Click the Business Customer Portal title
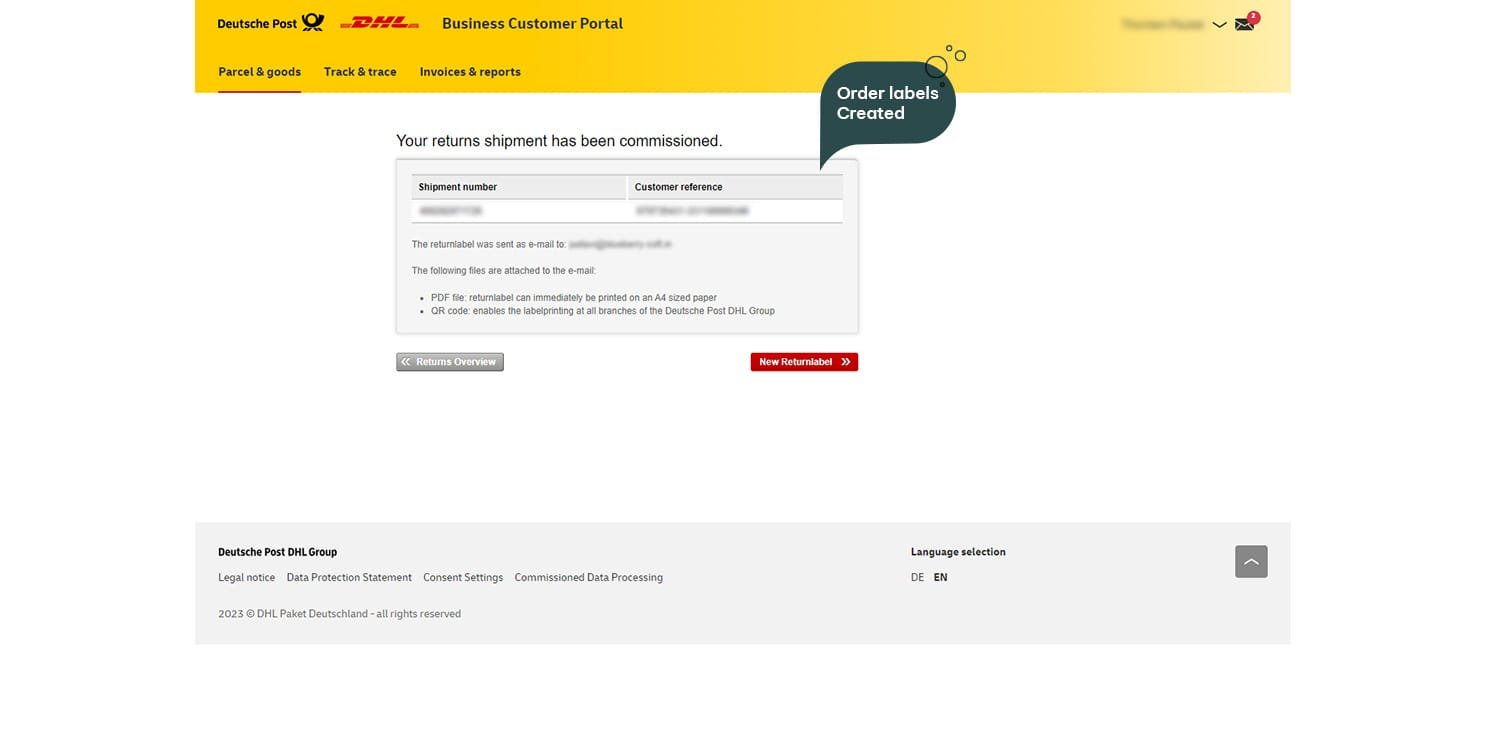Screen dimensions: 1486x731 pos(532,24)
